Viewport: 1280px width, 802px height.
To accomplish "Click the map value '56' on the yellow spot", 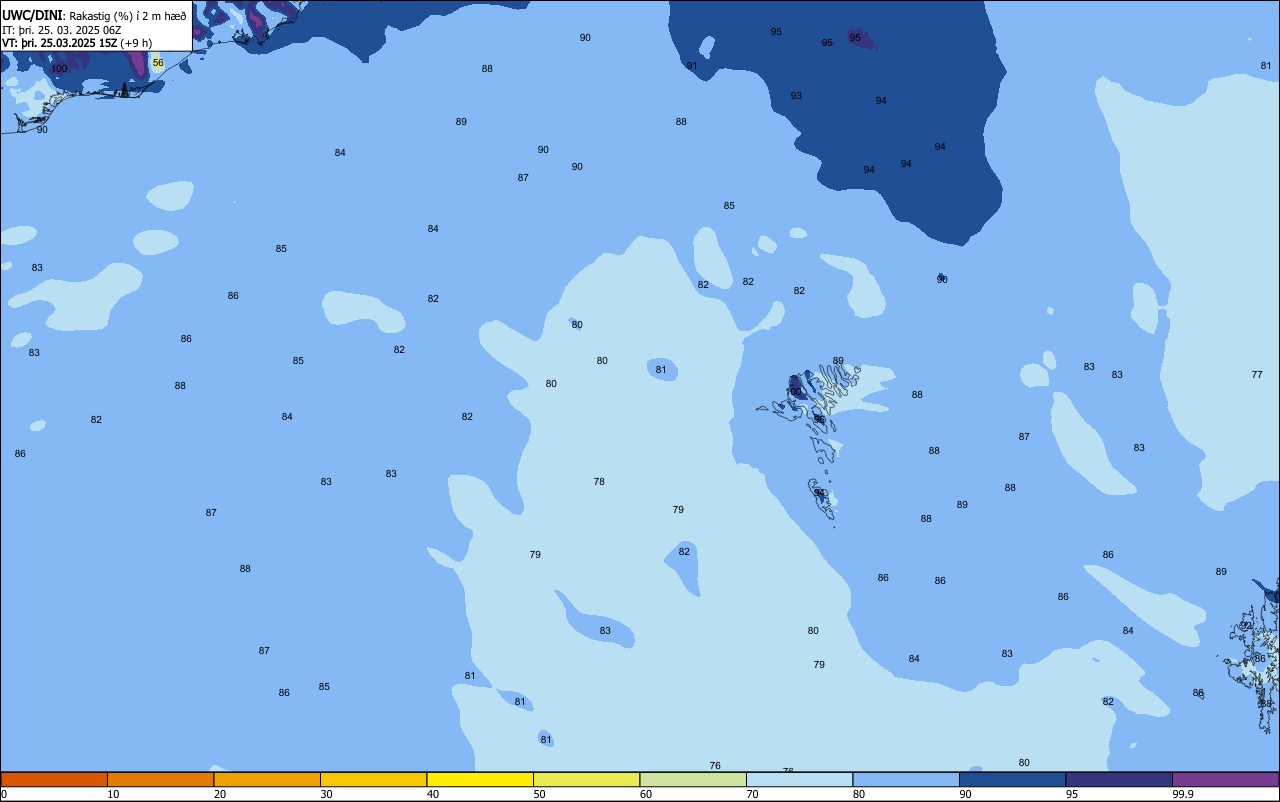I will [158, 63].
